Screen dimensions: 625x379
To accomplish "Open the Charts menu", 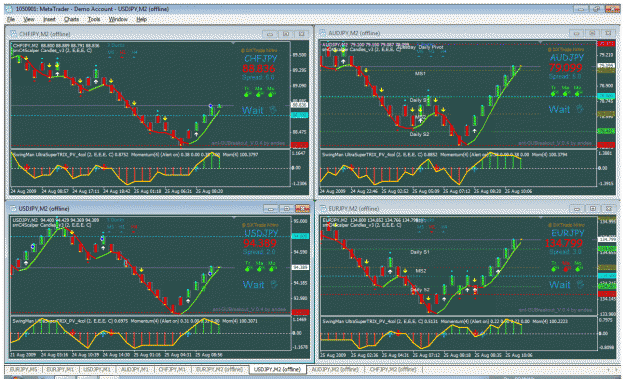I will (71, 19).
